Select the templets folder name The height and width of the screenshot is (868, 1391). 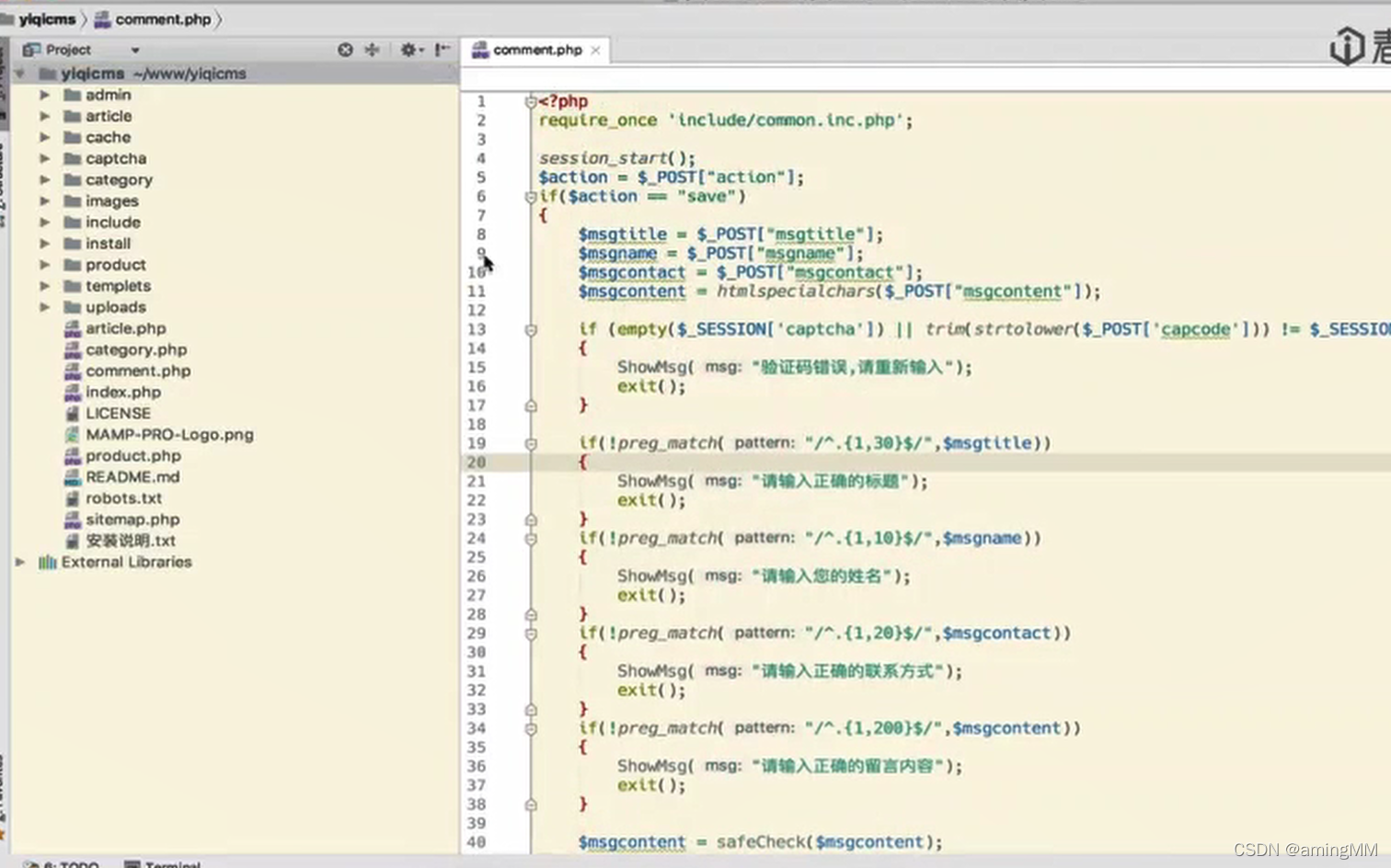click(x=118, y=286)
